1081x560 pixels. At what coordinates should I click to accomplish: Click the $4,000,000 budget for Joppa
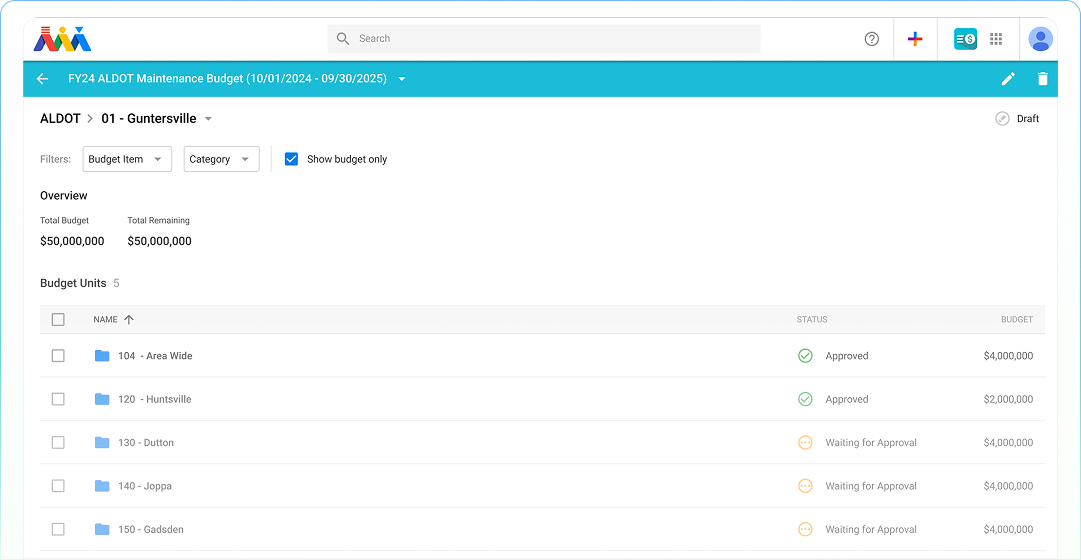click(x=1008, y=486)
